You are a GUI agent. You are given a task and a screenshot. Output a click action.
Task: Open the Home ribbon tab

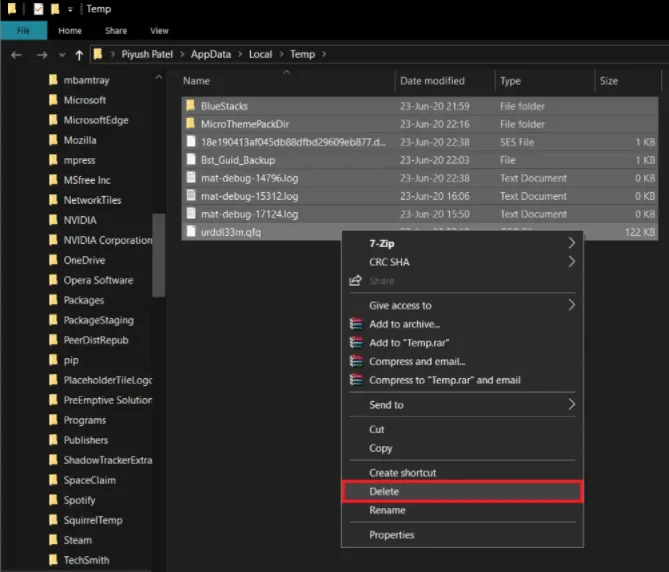point(70,31)
